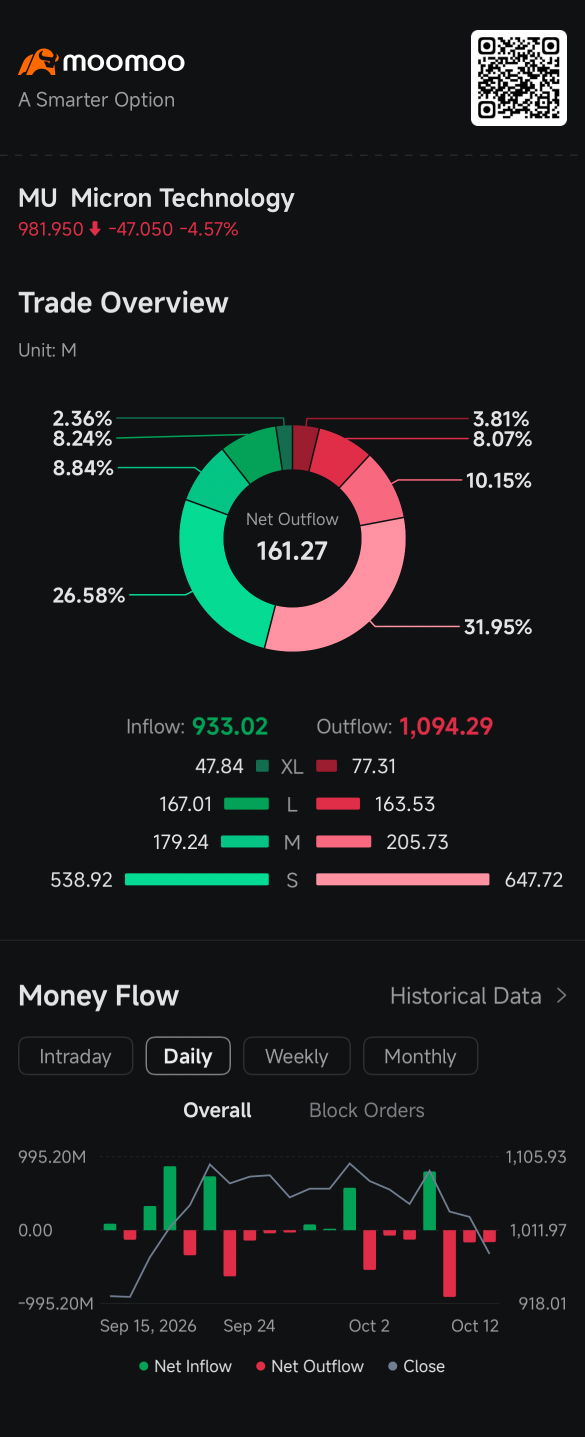
Task: Click the 10.15% outflow label
Action: 498,480
